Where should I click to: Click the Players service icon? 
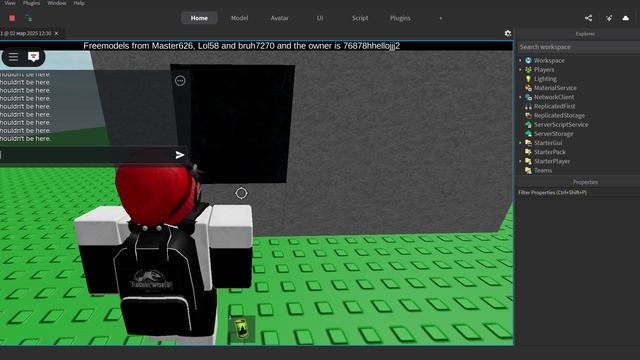pyautogui.click(x=528, y=70)
